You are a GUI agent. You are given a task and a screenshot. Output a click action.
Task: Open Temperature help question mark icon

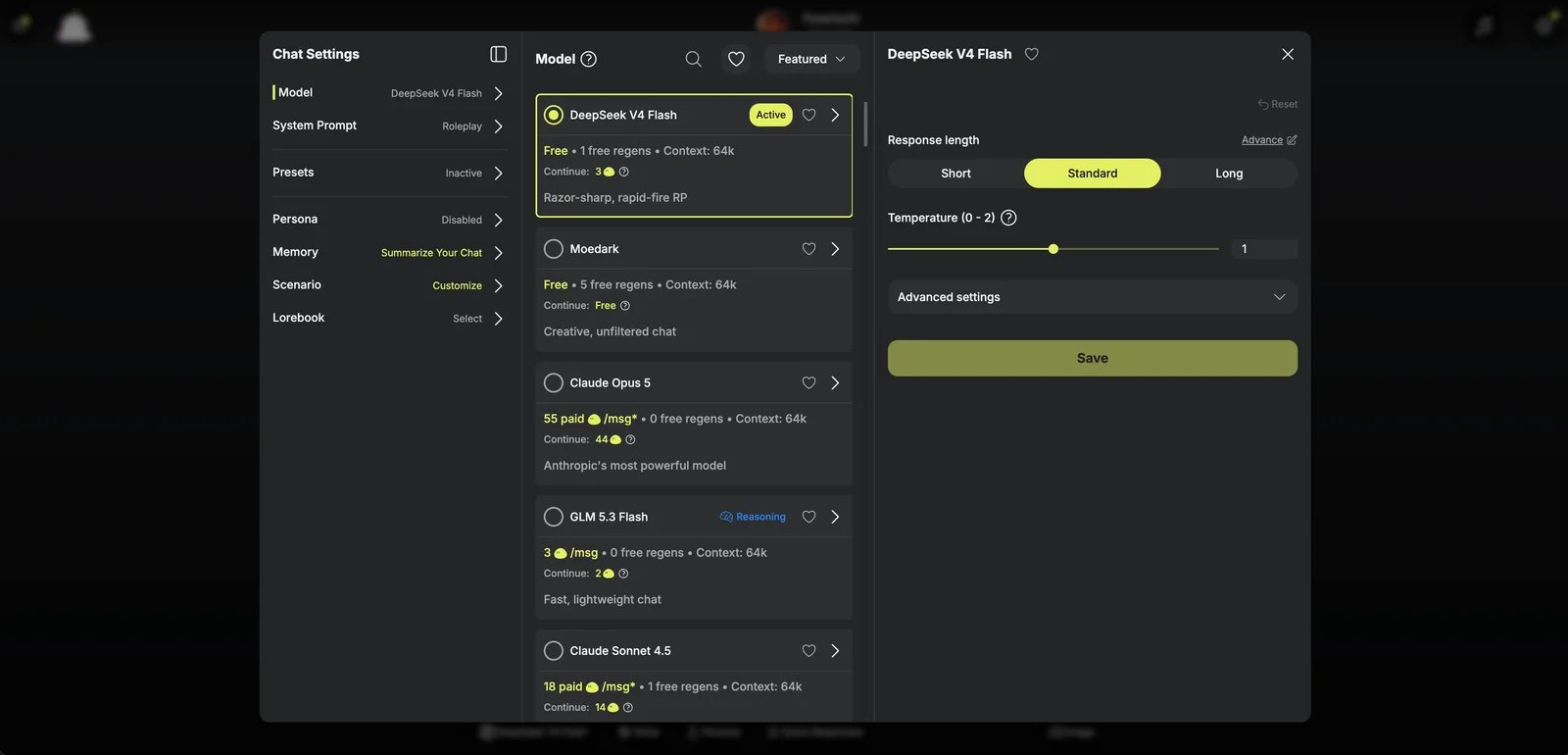coord(1008,218)
